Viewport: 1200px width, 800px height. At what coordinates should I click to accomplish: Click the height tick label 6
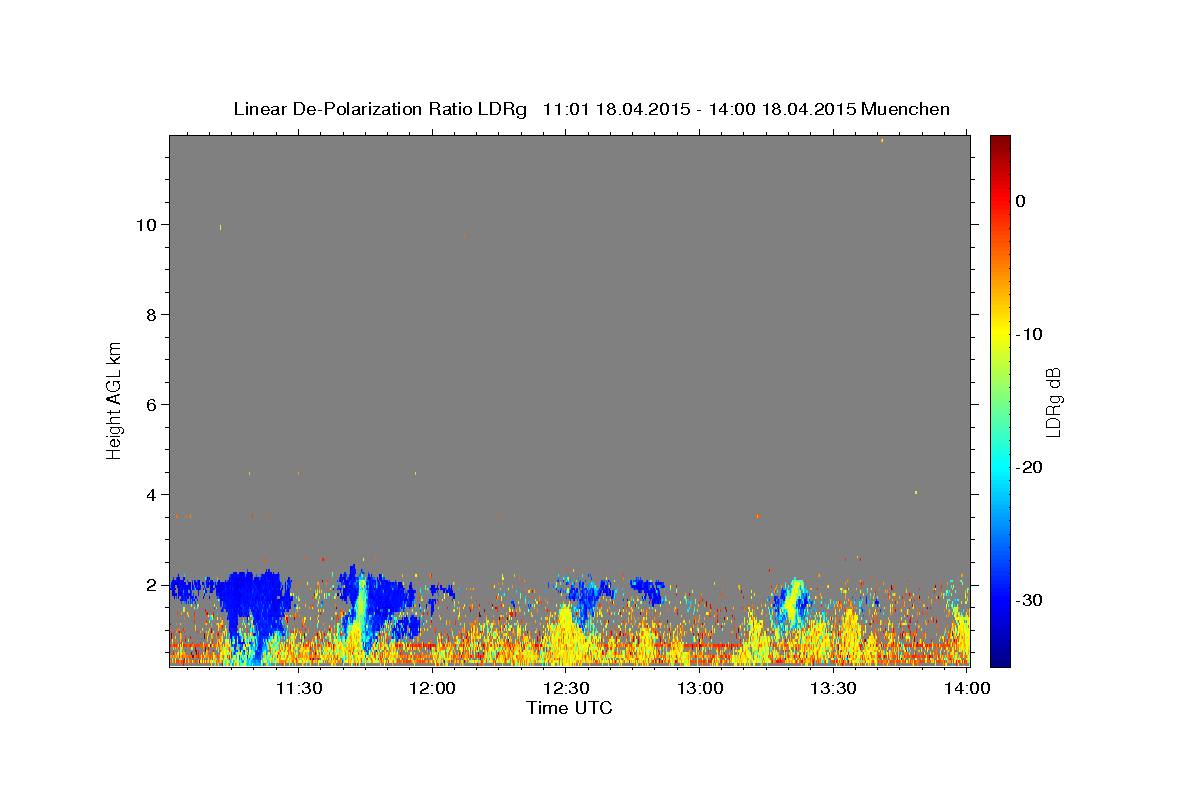(x=153, y=405)
